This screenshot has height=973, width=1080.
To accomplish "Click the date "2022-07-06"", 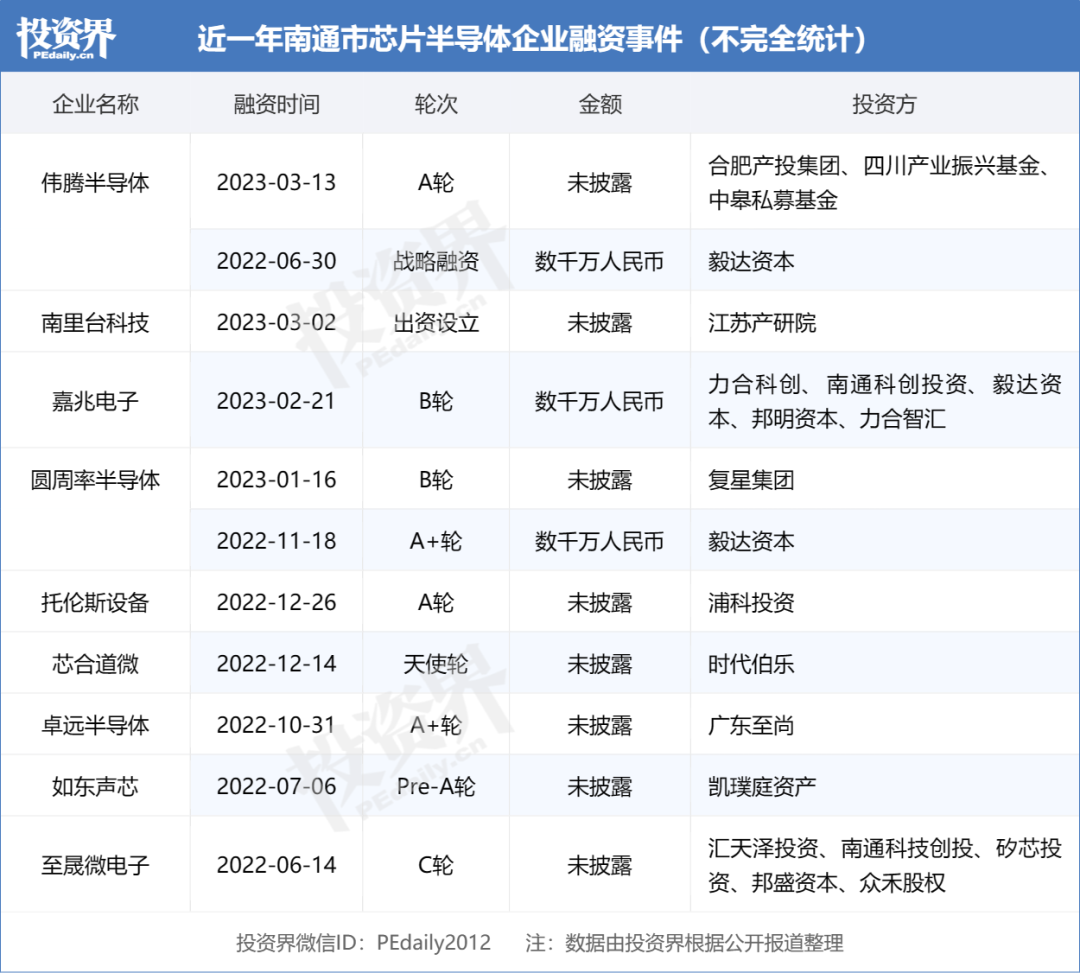I will pos(276,786).
